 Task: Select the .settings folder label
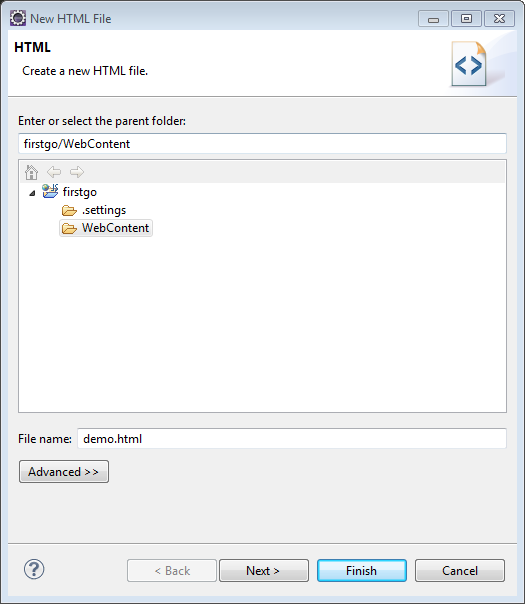coord(104,210)
